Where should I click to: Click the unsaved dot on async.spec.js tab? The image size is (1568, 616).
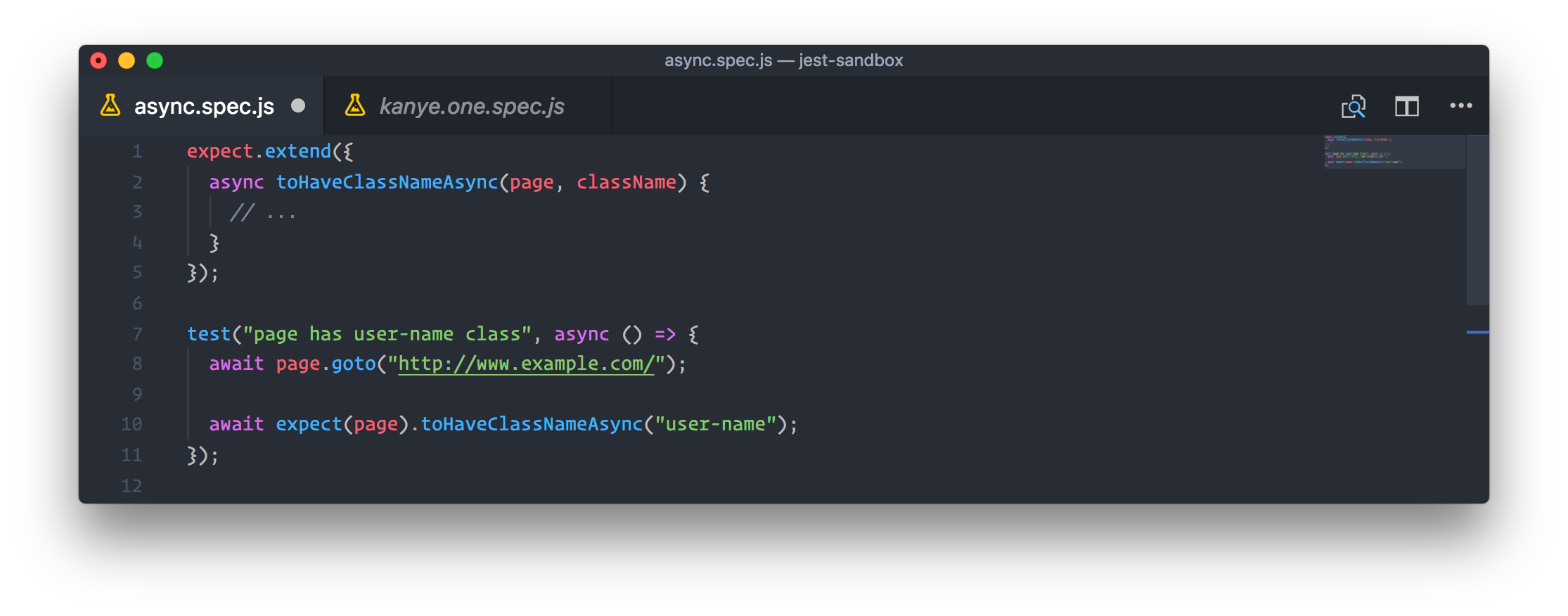click(x=298, y=105)
